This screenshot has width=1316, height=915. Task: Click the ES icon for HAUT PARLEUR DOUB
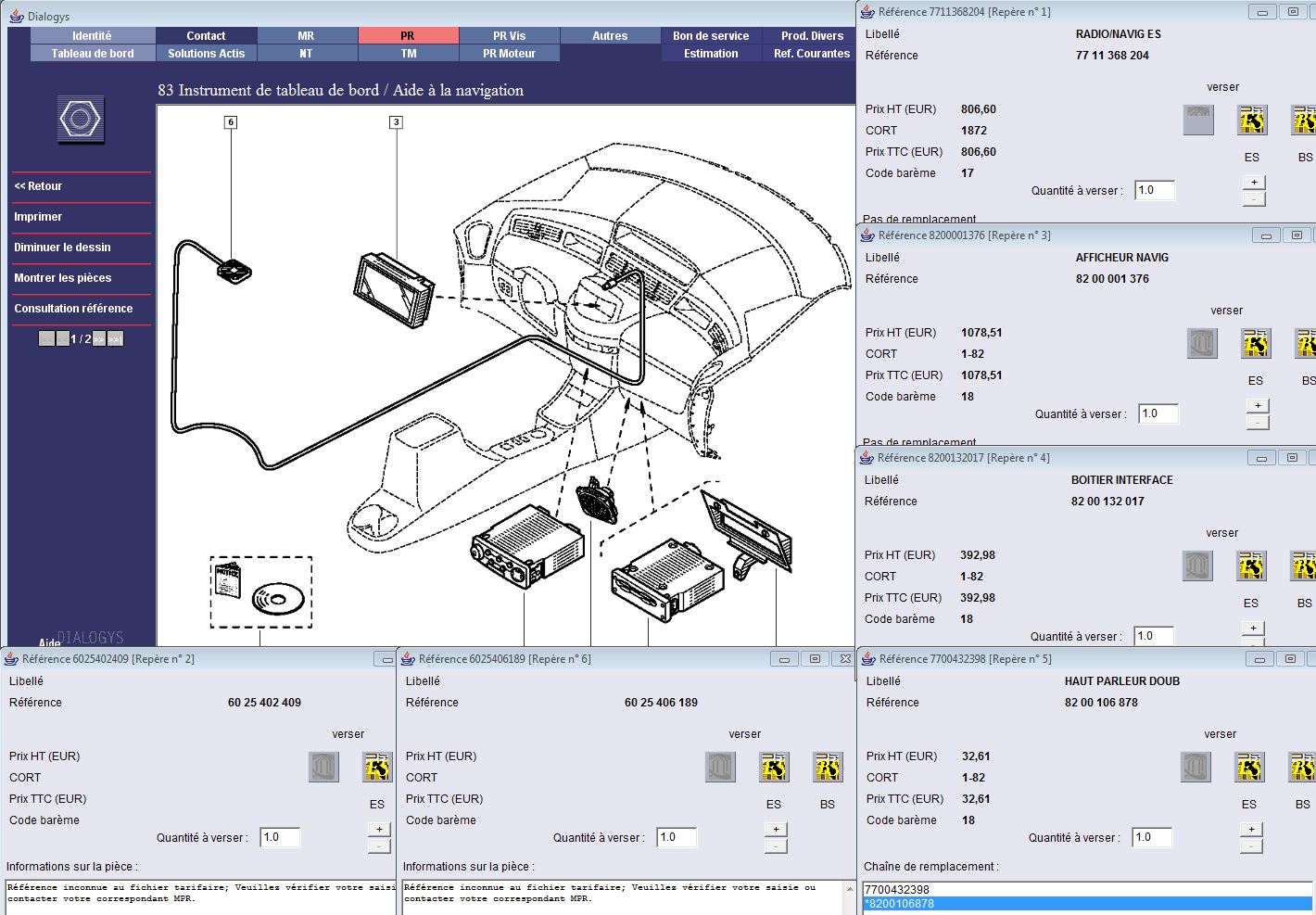tap(1249, 768)
